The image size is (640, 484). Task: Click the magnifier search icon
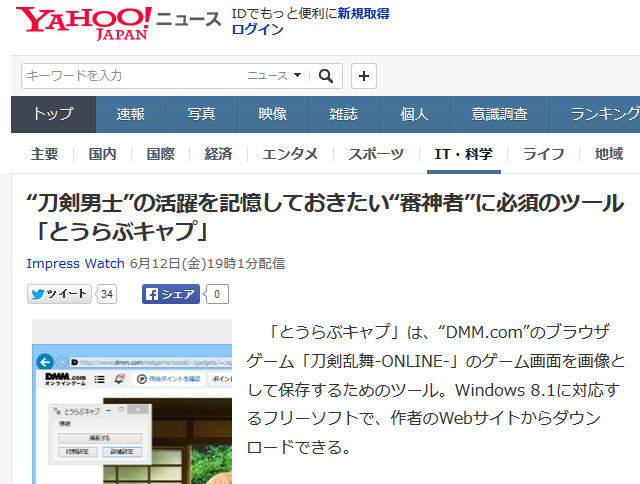326,76
